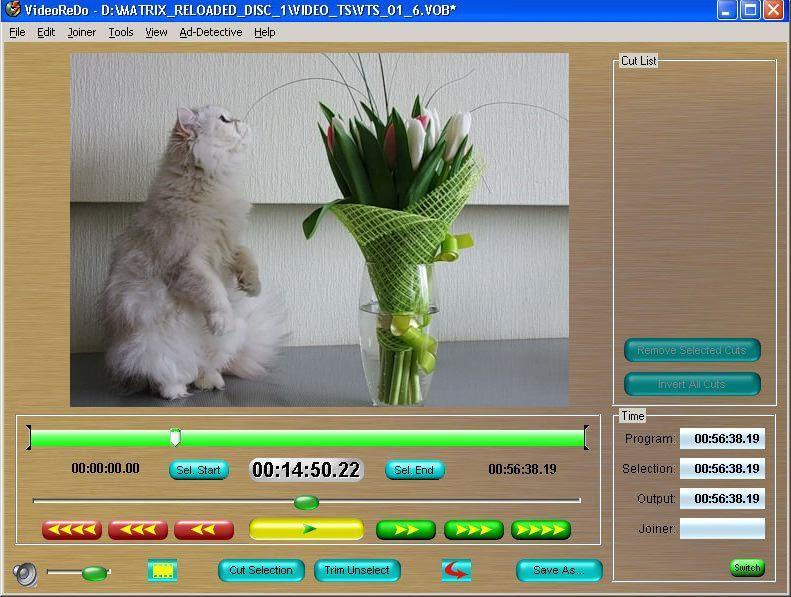Click the end time text under the timeline
The width and height of the screenshot is (791, 597).
coord(522,469)
